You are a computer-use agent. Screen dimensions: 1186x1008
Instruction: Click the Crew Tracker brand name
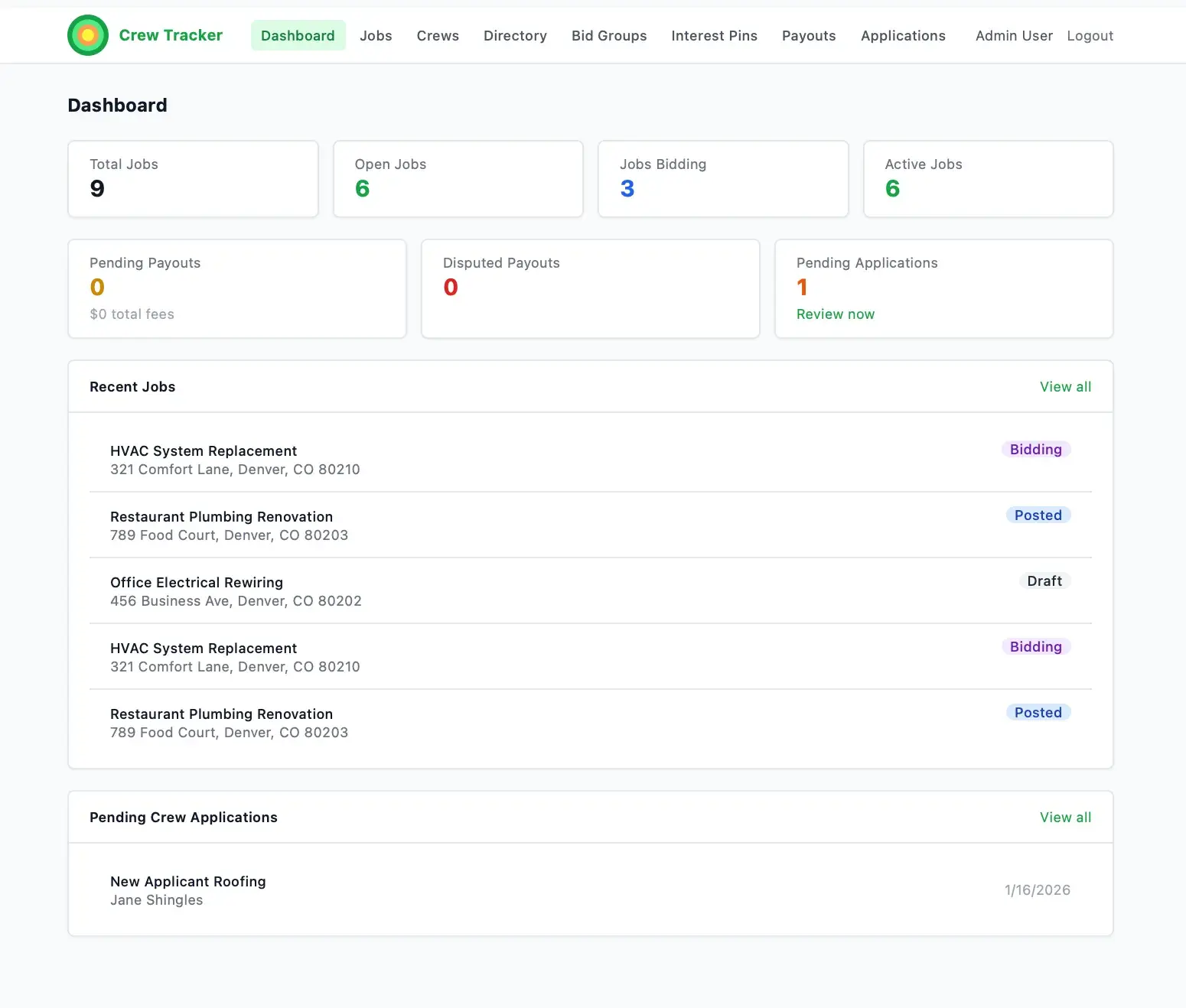pyautogui.click(x=171, y=35)
